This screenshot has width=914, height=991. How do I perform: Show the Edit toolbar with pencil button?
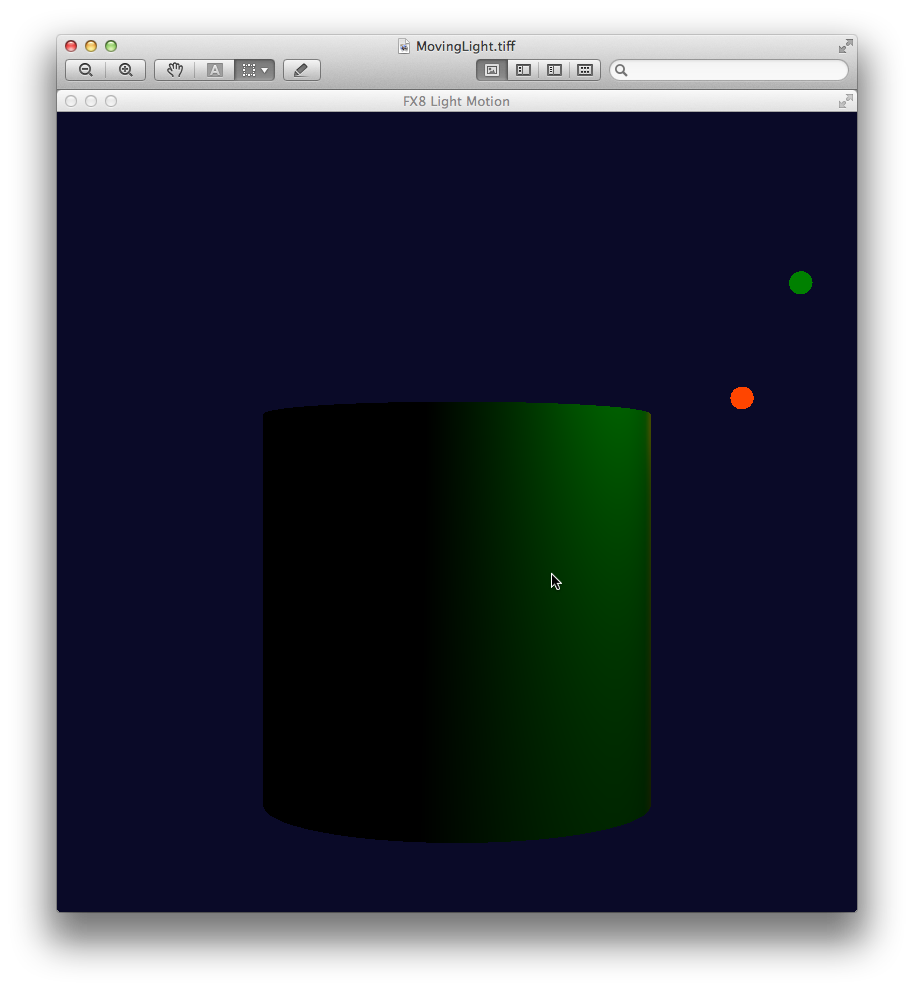click(301, 70)
